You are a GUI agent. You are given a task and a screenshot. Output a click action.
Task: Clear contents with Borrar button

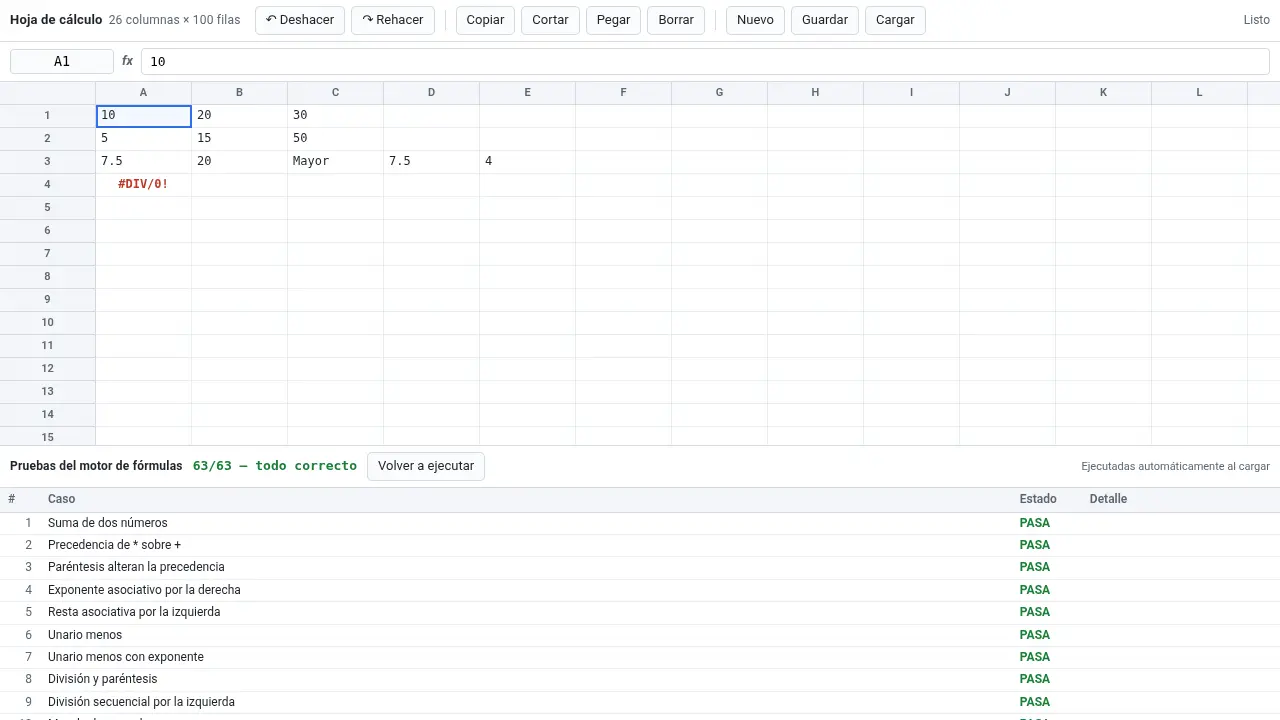click(x=676, y=20)
